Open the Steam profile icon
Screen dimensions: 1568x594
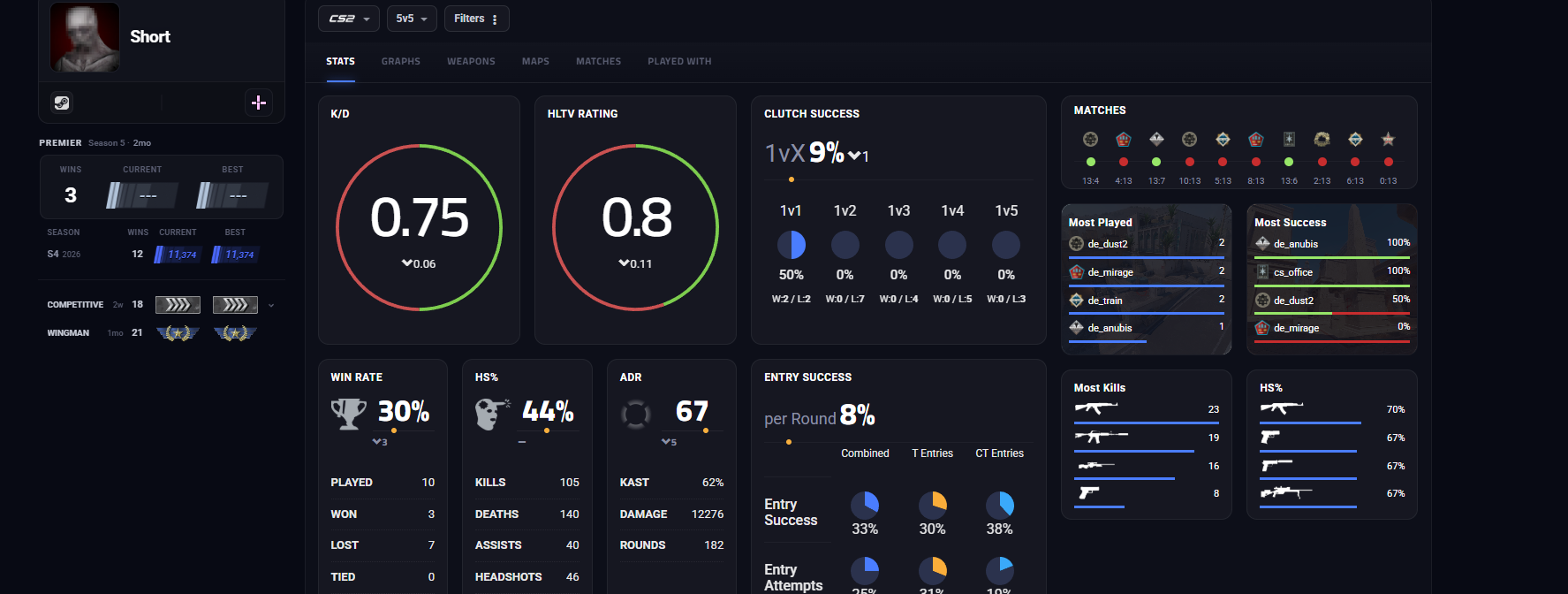point(62,103)
